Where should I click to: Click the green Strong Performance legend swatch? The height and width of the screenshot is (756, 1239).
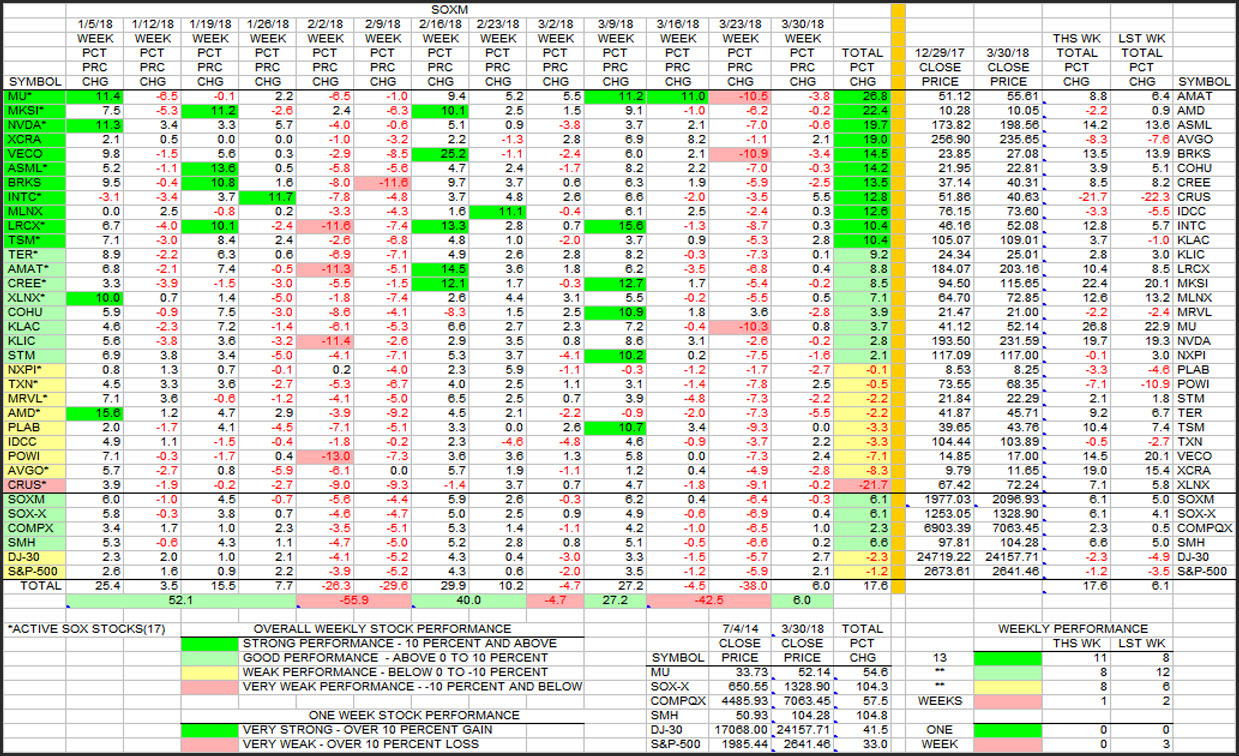pyautogui.click(x=209, y=643)
